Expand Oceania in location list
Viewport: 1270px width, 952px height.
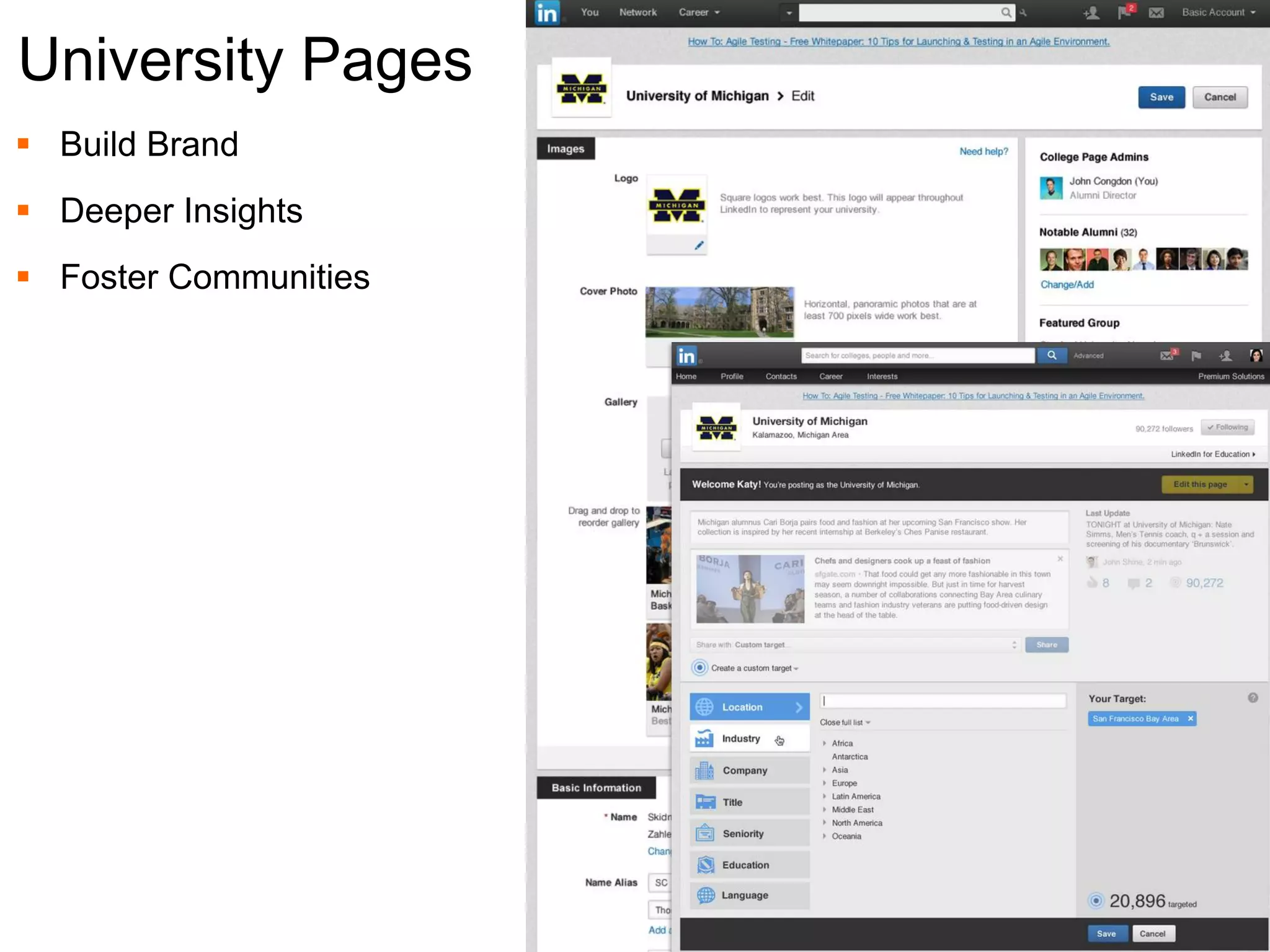tap(825, 836)
